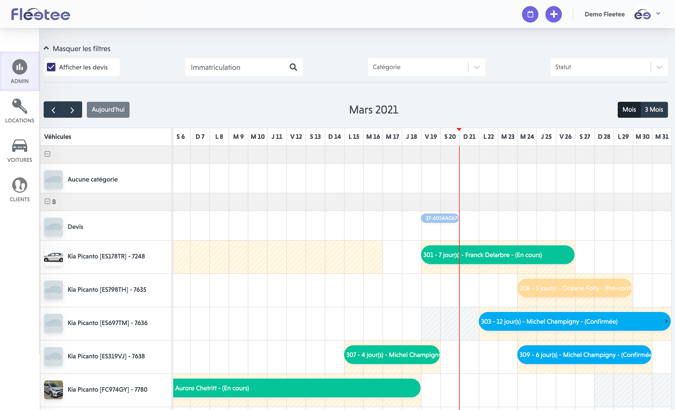This screenshot has width=675, height=410.
Task: Open Clients in the sidebar
Action: (x=20, y=189)
